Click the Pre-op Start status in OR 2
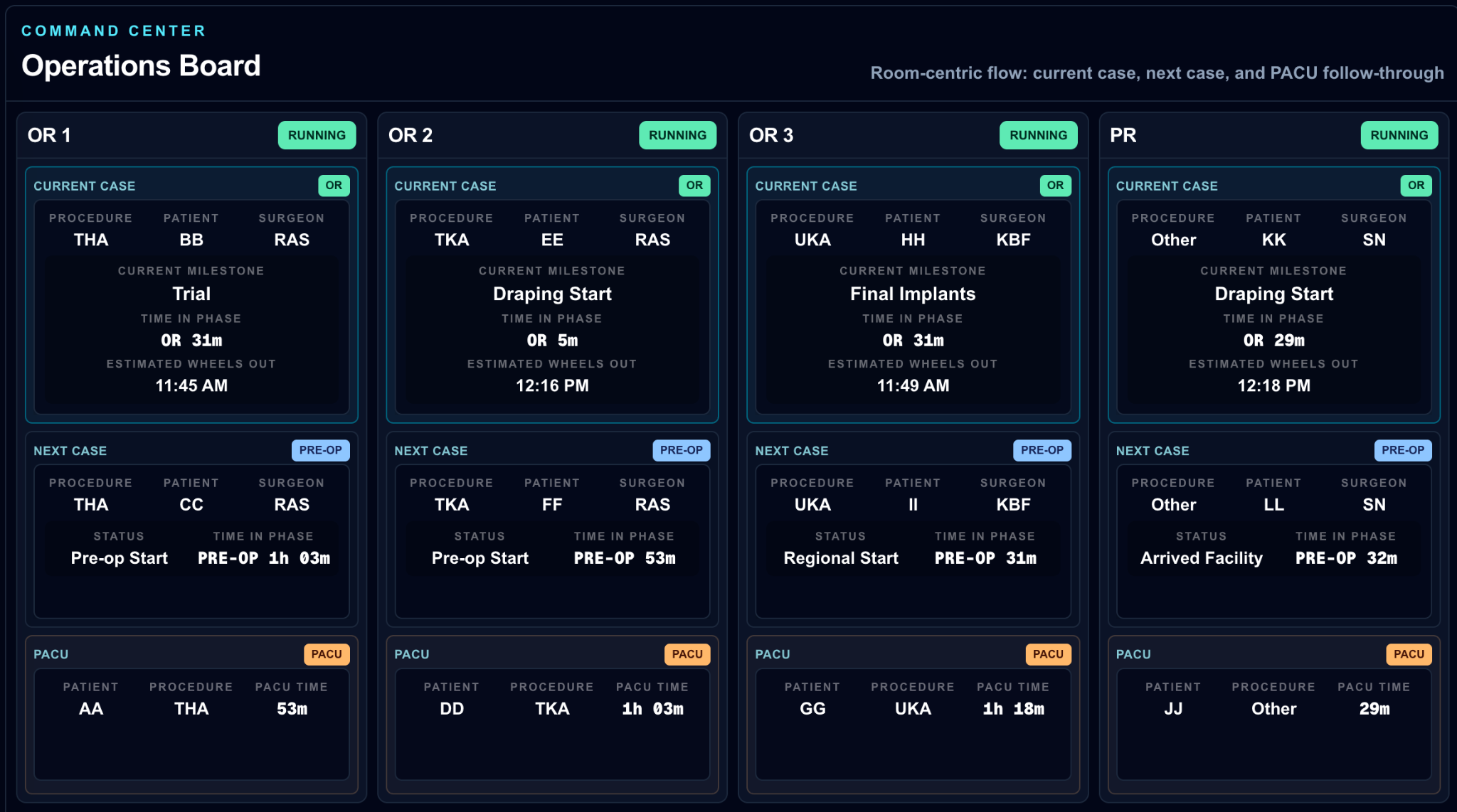Viewport: 1457px width, 812px height. (480, 558)
